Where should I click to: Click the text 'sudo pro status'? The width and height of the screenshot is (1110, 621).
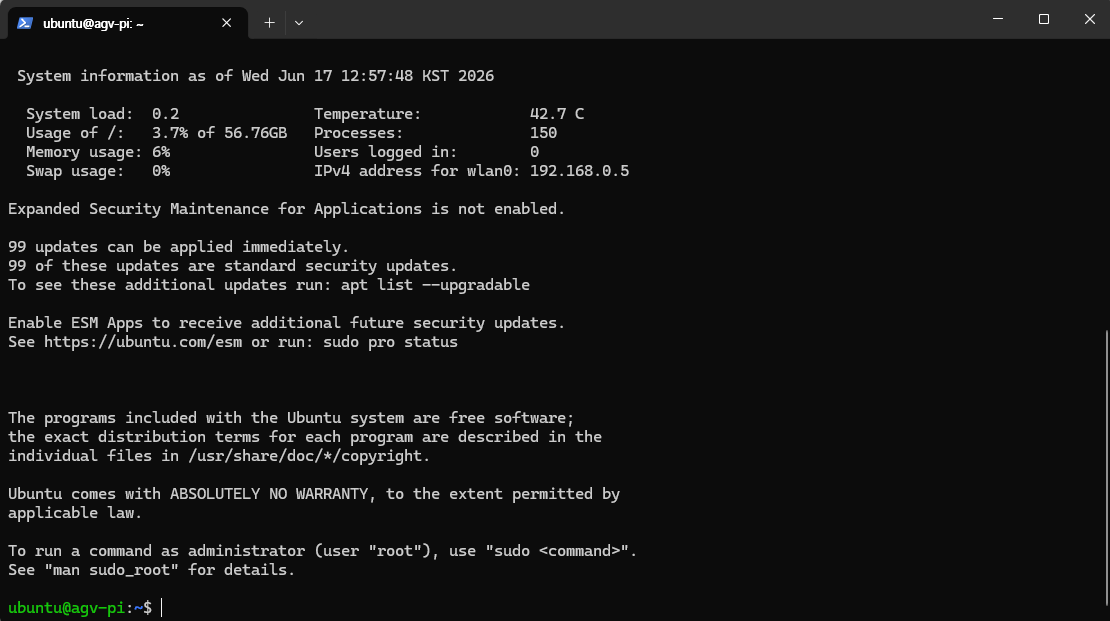(x=390, y=342)
